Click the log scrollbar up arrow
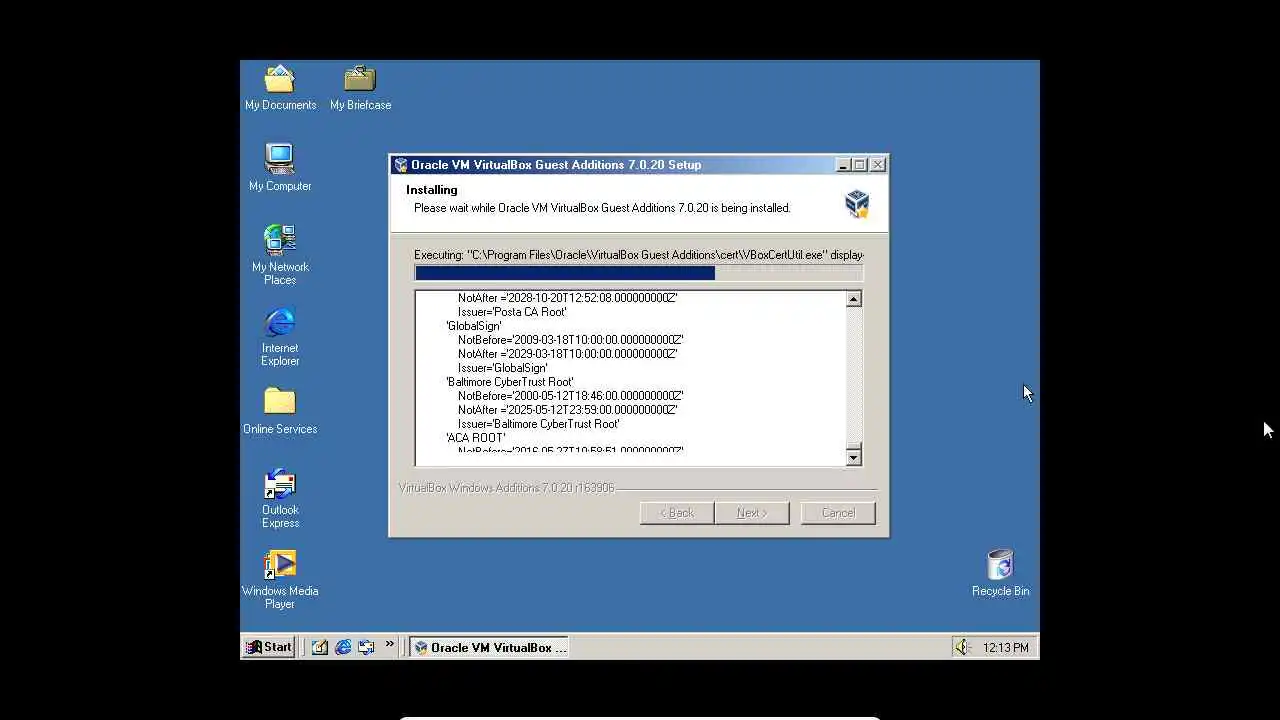Image resolution: width=1280 pixels, height=720 pixels. (853, 299)
